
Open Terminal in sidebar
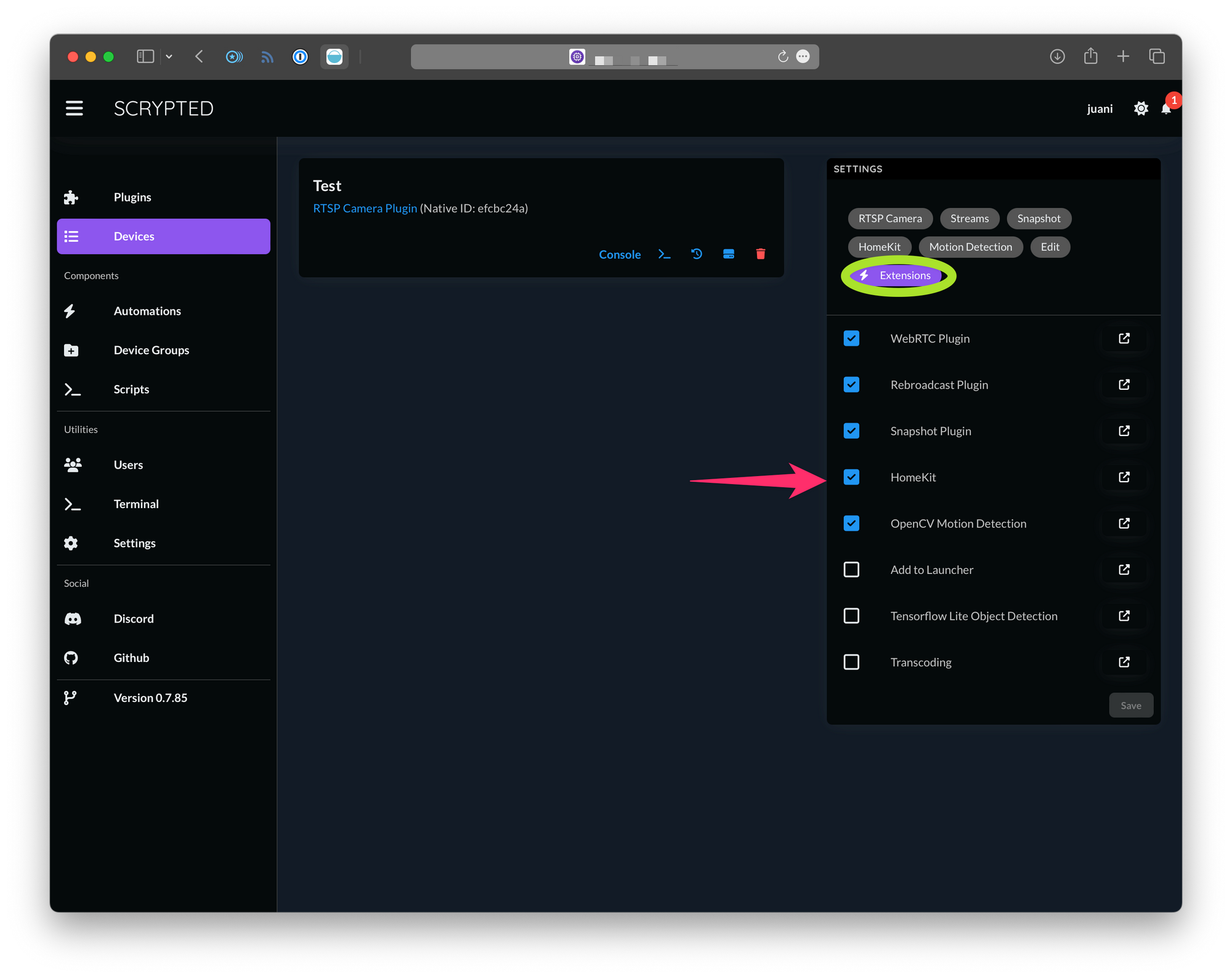[163, 504]
